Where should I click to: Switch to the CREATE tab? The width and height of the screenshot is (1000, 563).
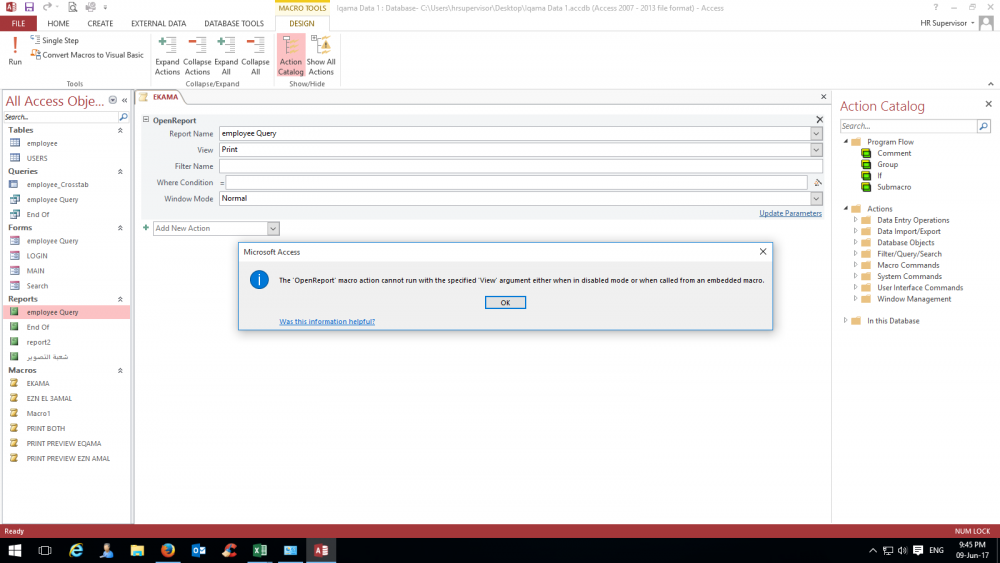coord(100,23)
